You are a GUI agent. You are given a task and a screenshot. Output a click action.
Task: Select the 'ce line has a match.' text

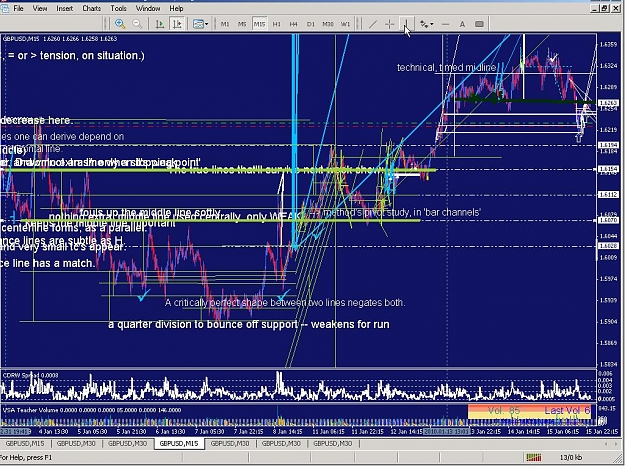point(48,263)
